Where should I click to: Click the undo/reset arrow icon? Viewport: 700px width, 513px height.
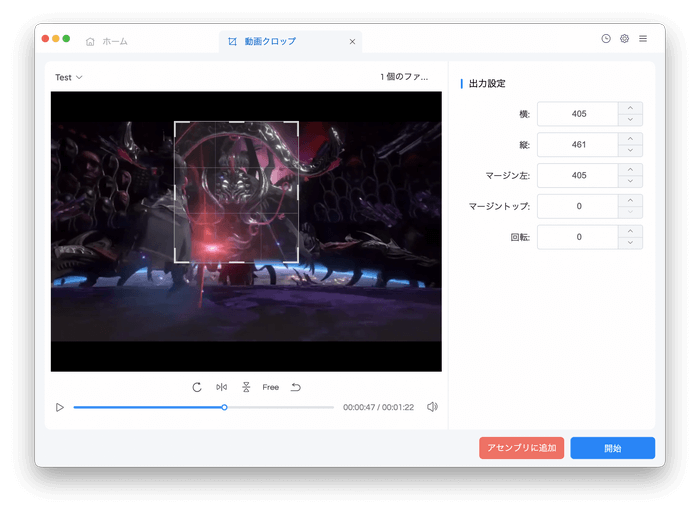coord(296,387)
